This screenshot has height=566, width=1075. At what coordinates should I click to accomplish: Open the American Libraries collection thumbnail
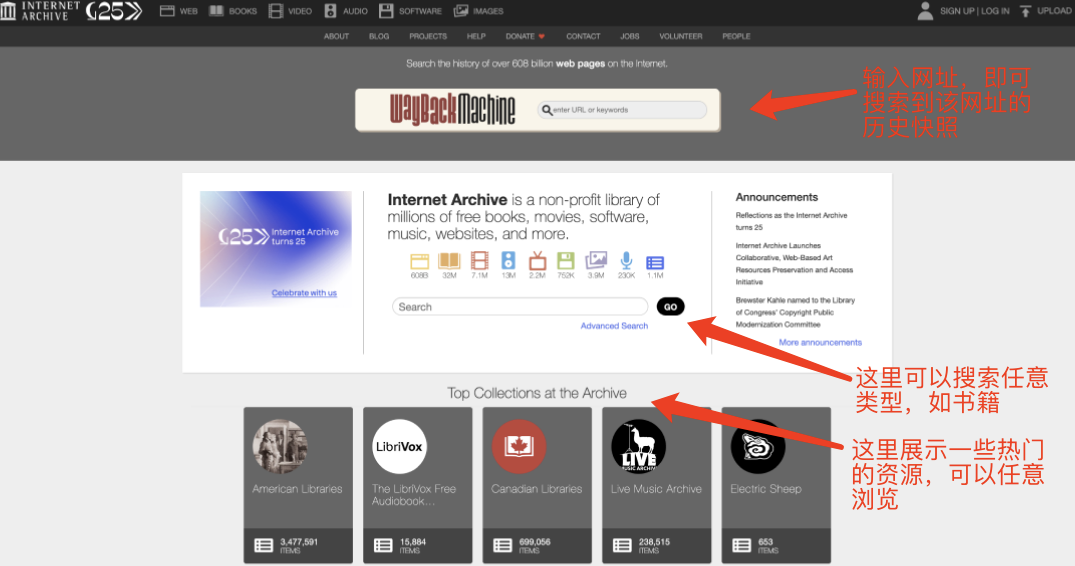tap(280, 446)
